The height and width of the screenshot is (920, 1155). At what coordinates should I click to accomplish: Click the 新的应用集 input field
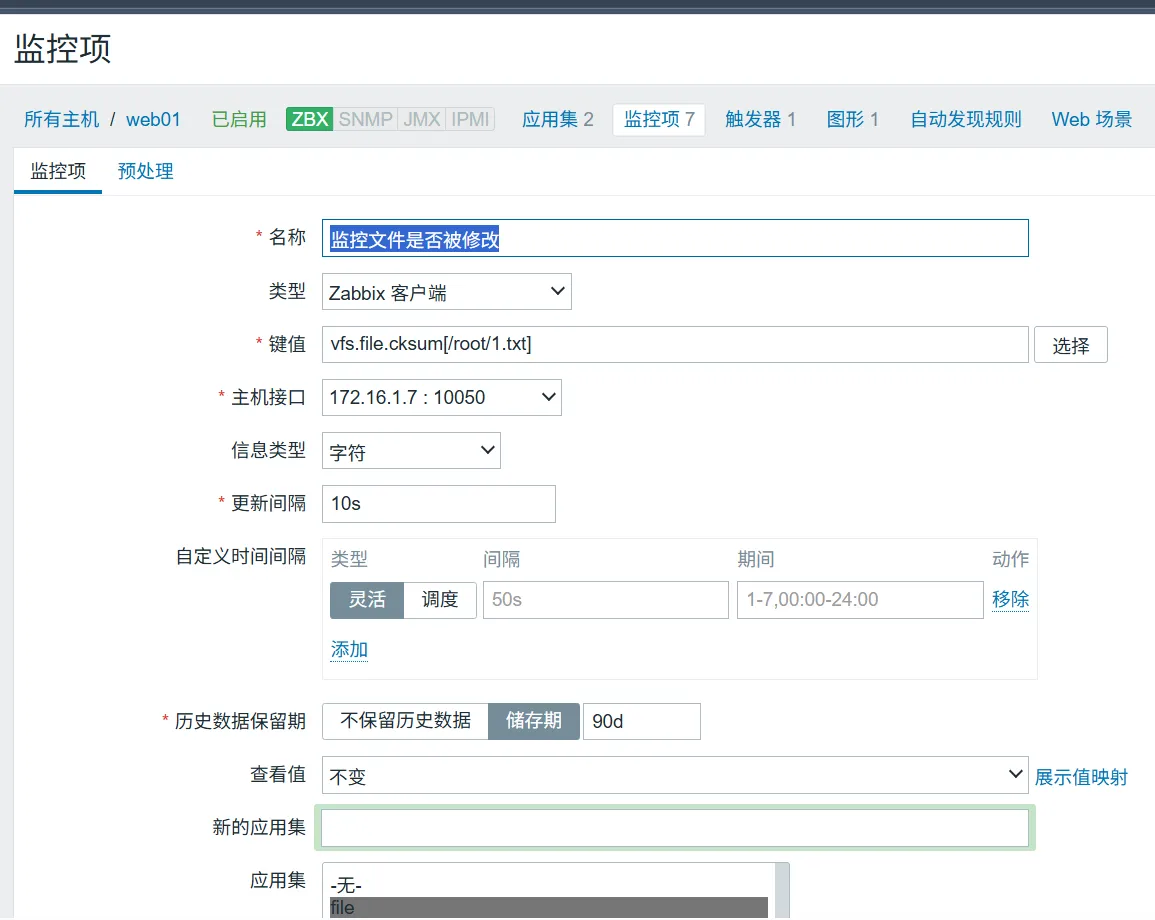tap(674, 828)
